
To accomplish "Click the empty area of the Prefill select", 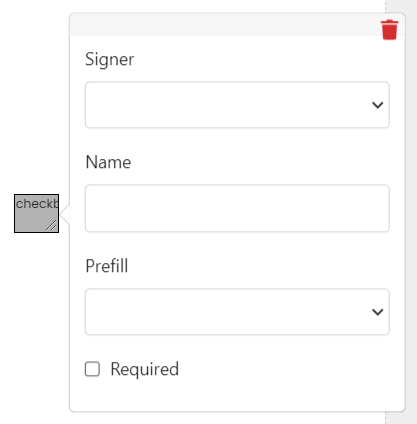I will pos(227,312).
